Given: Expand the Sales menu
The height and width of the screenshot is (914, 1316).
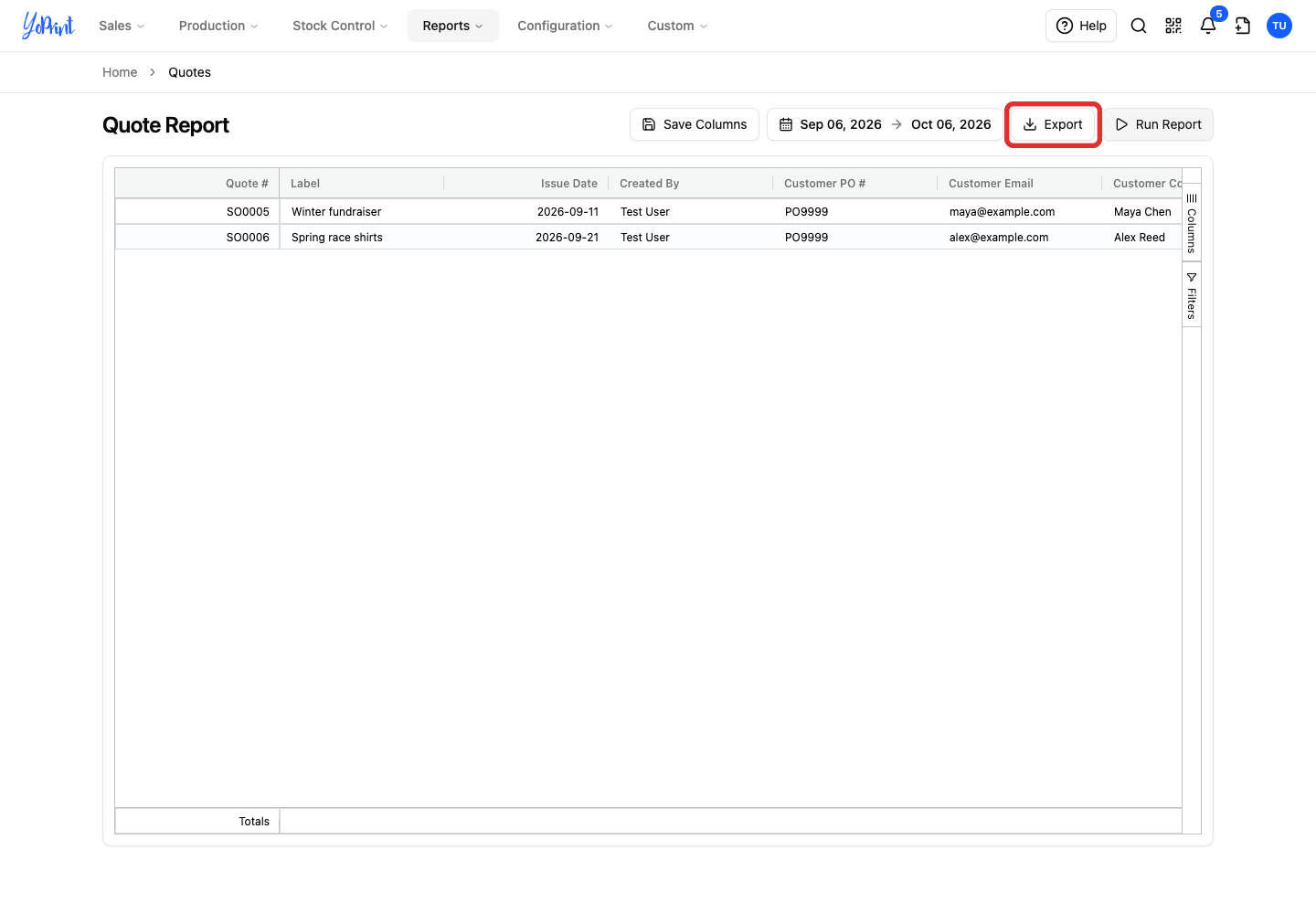Looking at the screenshot, I should [122, 26].
